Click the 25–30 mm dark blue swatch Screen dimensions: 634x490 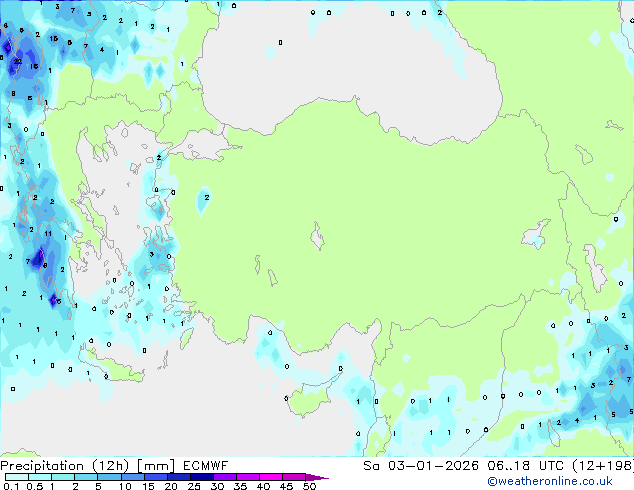coord(202,477)
